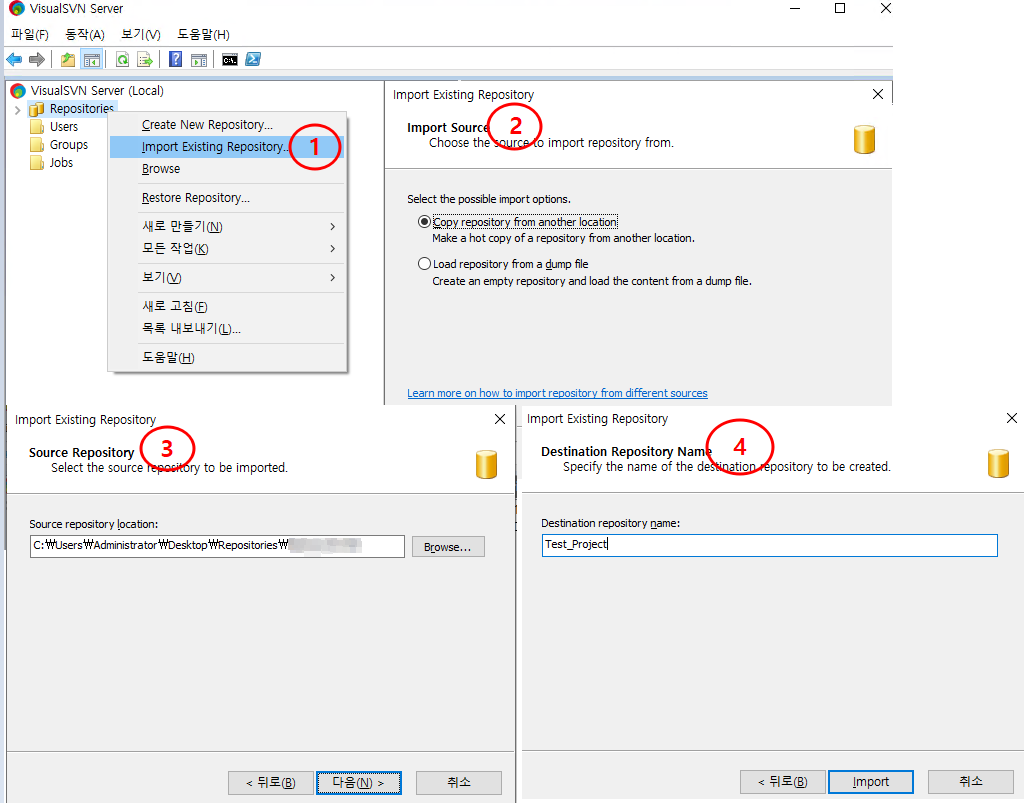Click the Destination repository name field
Screen dimensions: 1026x803
[770, 545]
